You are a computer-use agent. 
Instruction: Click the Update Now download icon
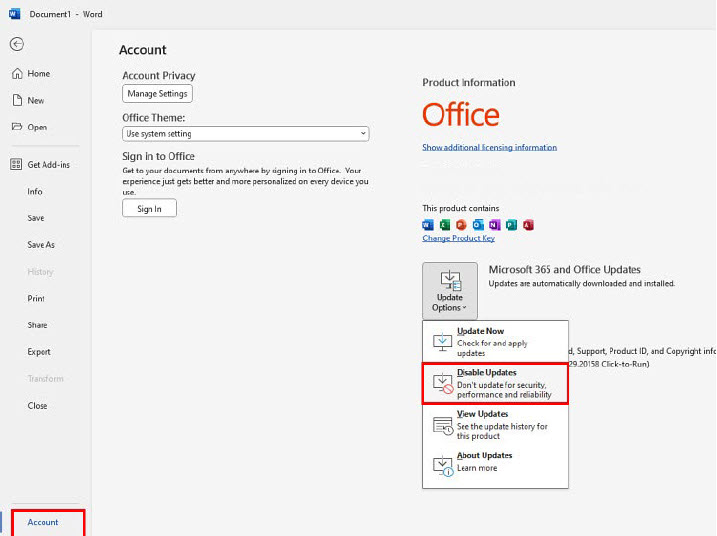tap(442, 342)
